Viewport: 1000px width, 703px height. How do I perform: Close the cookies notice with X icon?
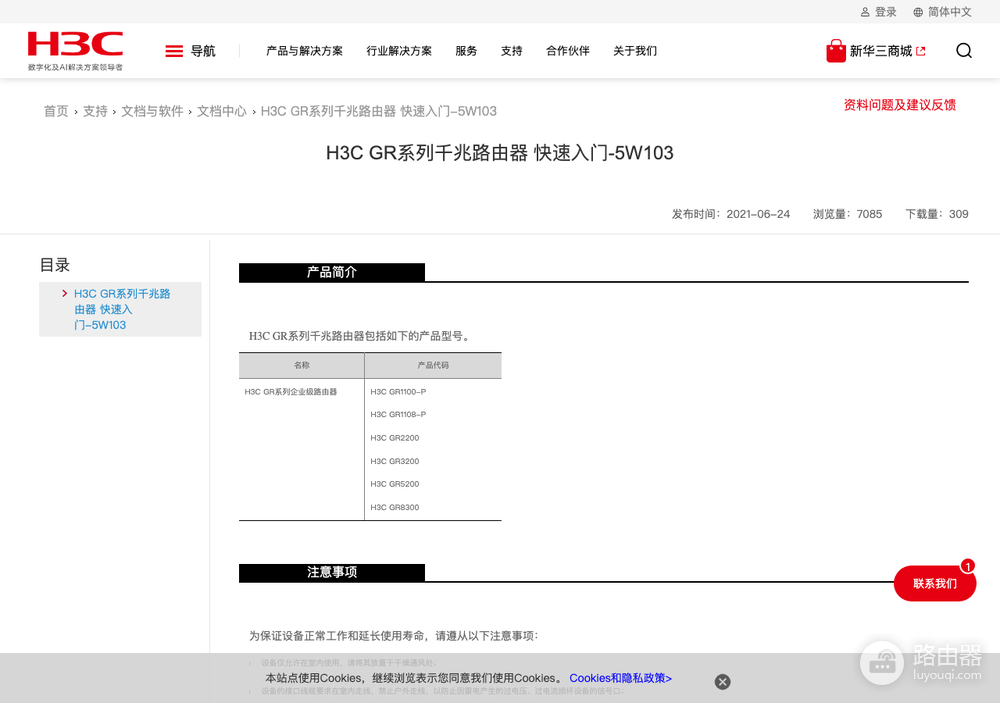click(722, 681)
